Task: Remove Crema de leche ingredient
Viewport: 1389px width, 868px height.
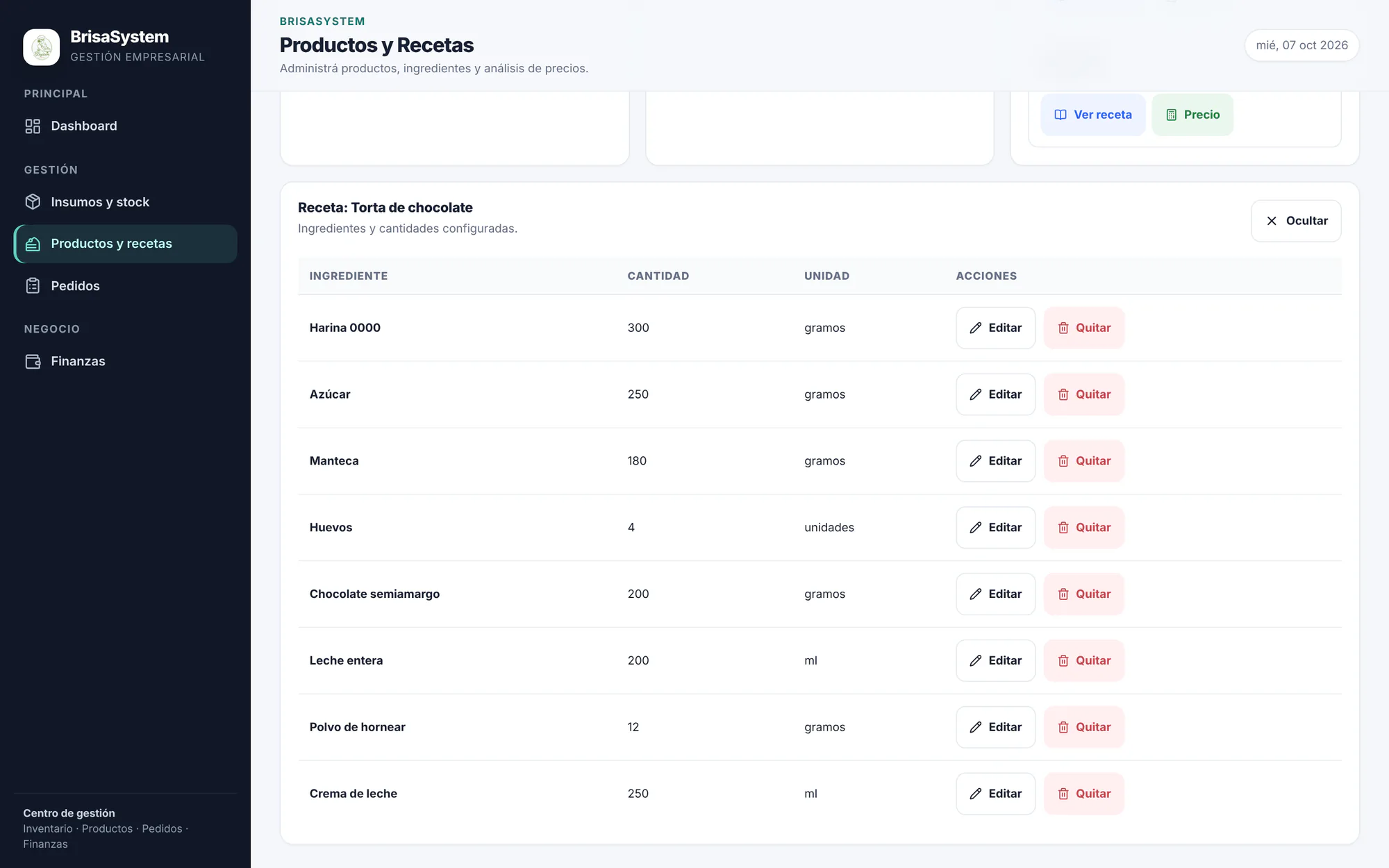Action: pyautogui.click(x=1083, y=794)
